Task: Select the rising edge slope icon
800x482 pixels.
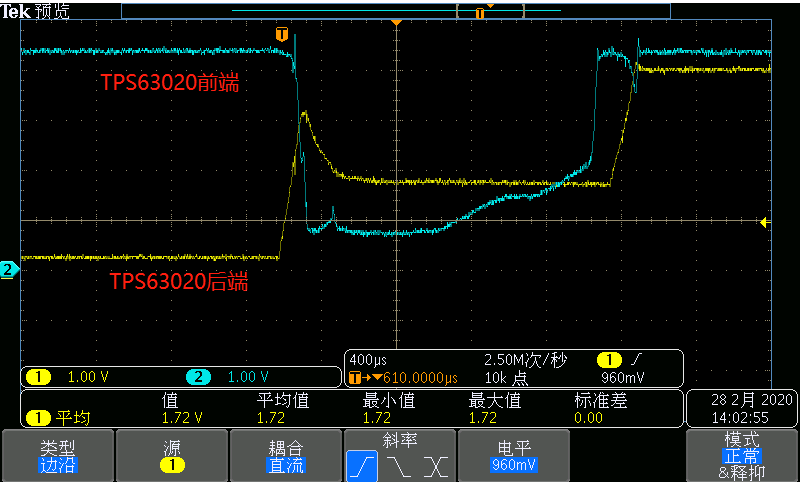Action: coord(362,466)
